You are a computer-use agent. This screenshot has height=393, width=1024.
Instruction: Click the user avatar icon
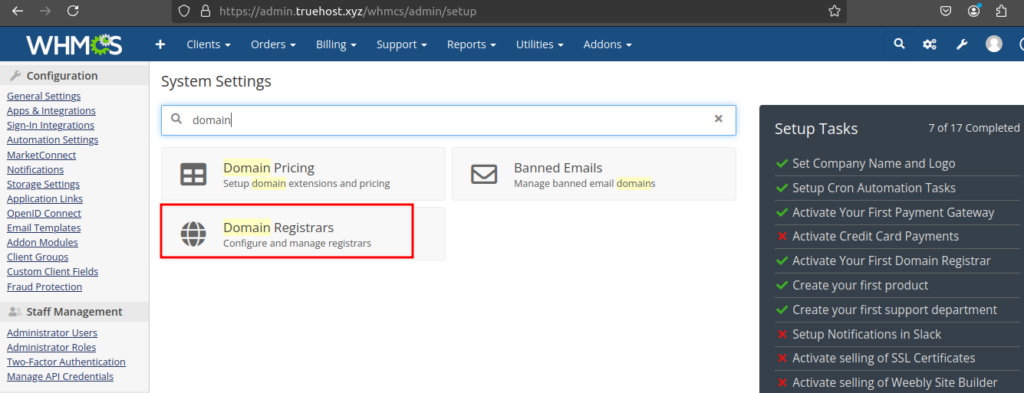point(994,44)
